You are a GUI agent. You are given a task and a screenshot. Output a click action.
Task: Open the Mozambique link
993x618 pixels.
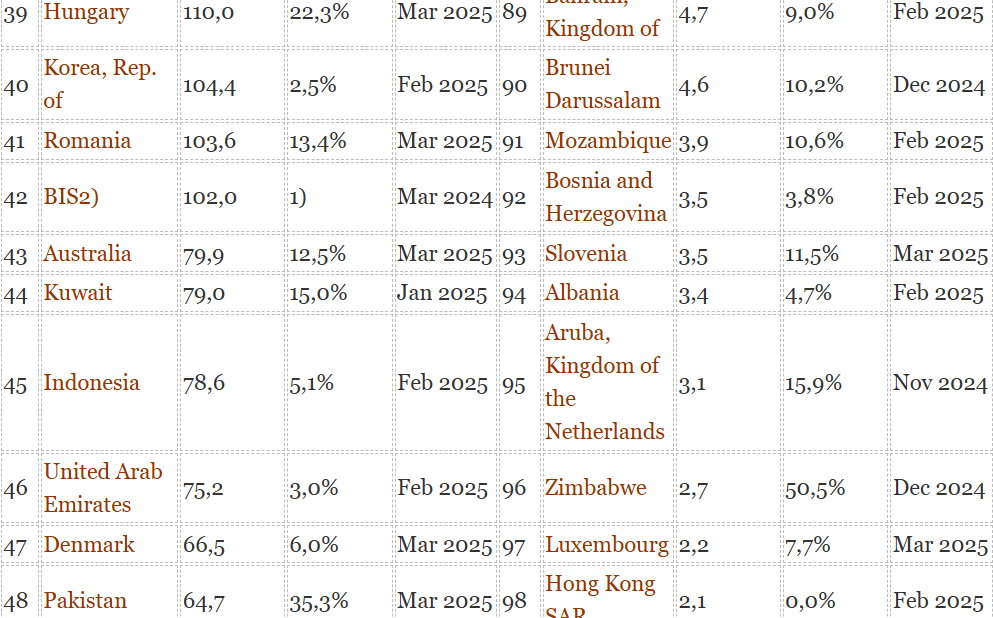[x=608, y=141]
